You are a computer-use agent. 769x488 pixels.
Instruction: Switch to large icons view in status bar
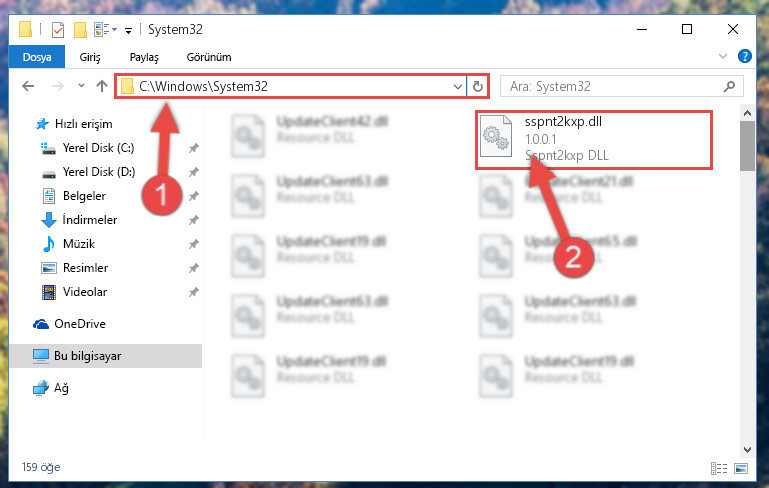[x=741, y=468]
